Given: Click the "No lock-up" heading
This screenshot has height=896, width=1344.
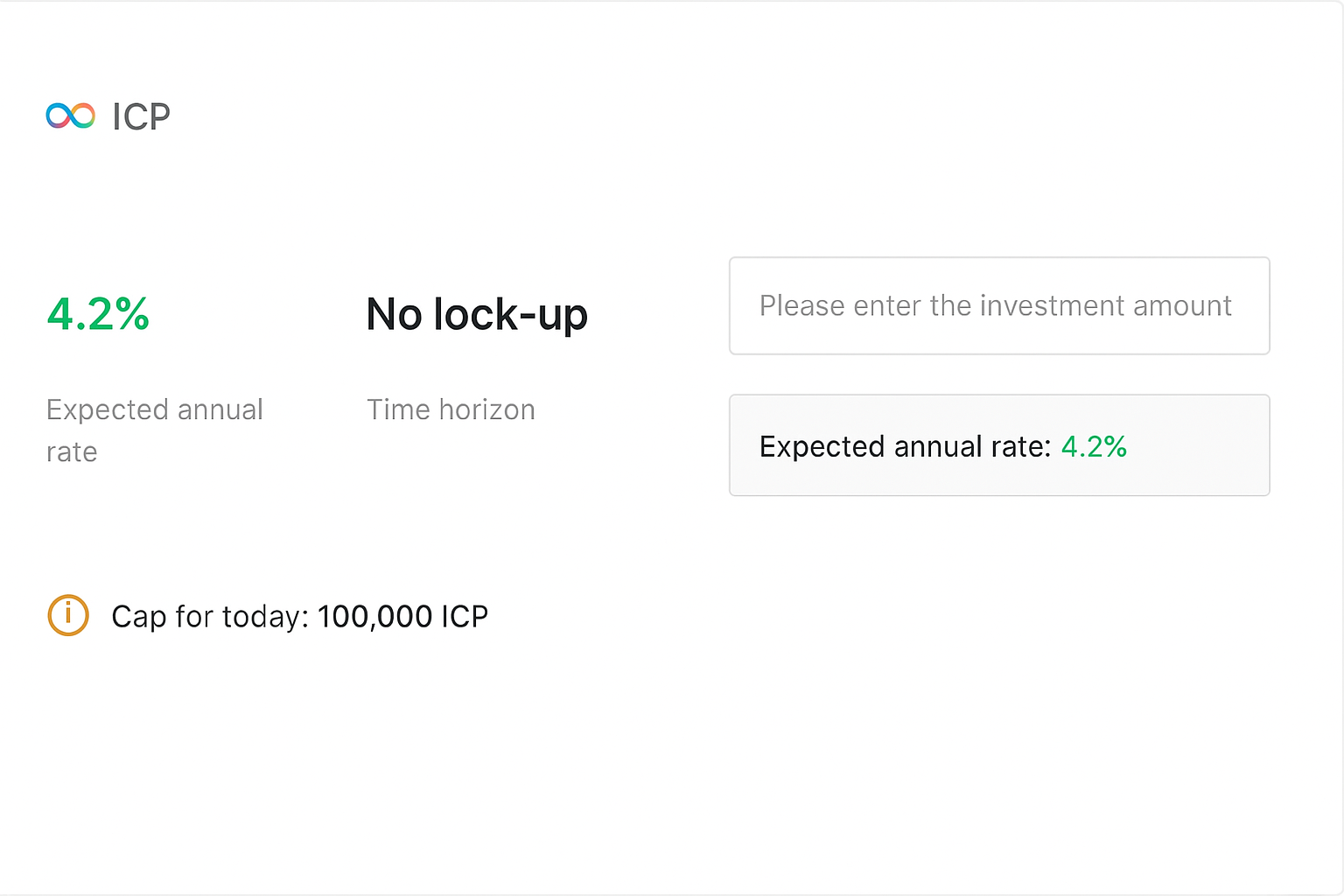Looking at the screenshot, I should point(476,314).
